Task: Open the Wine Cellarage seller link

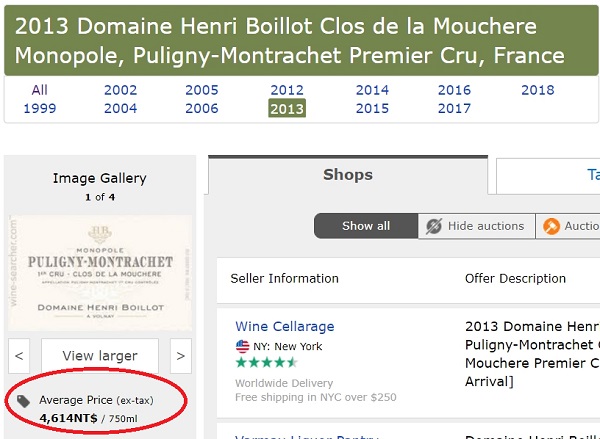Action: 285,326
